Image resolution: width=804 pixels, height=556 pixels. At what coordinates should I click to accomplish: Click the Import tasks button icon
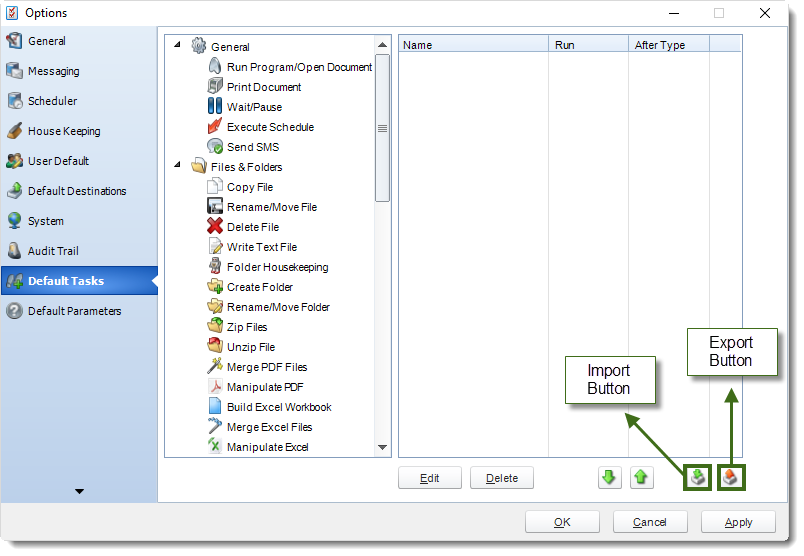point(697,478)
